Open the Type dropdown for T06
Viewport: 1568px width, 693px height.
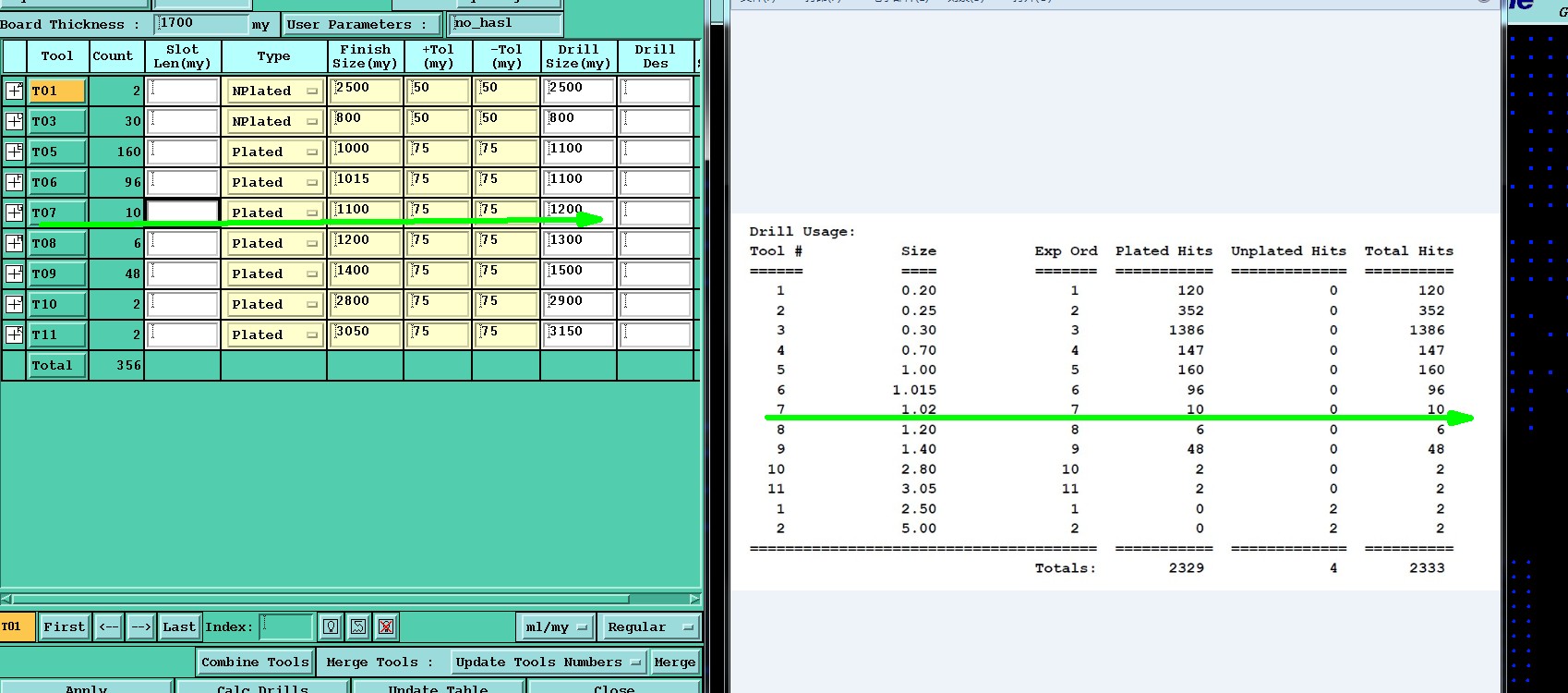click(x=274, y=182)
